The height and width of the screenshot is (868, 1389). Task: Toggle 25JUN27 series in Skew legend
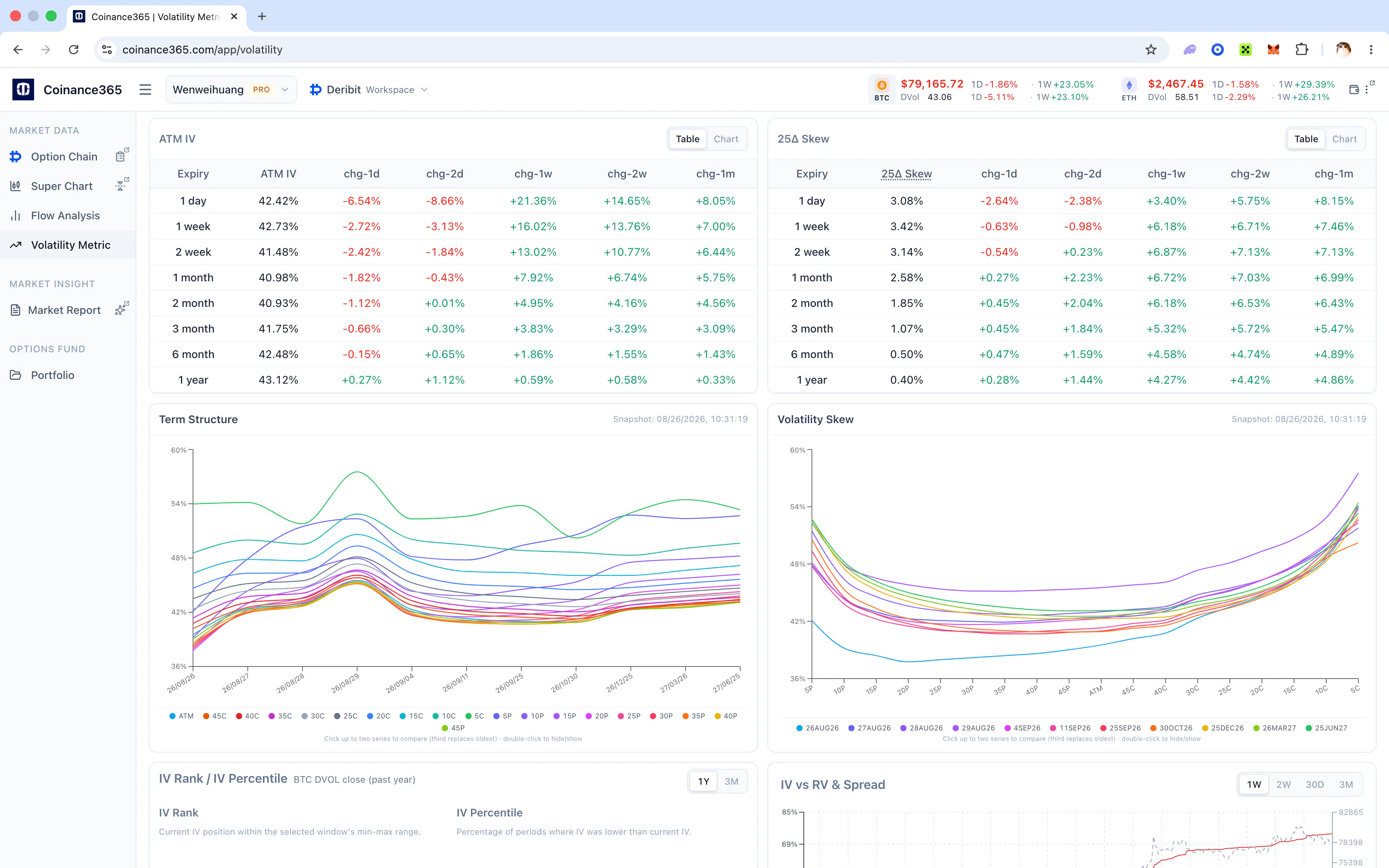[x=1326, y=728]
